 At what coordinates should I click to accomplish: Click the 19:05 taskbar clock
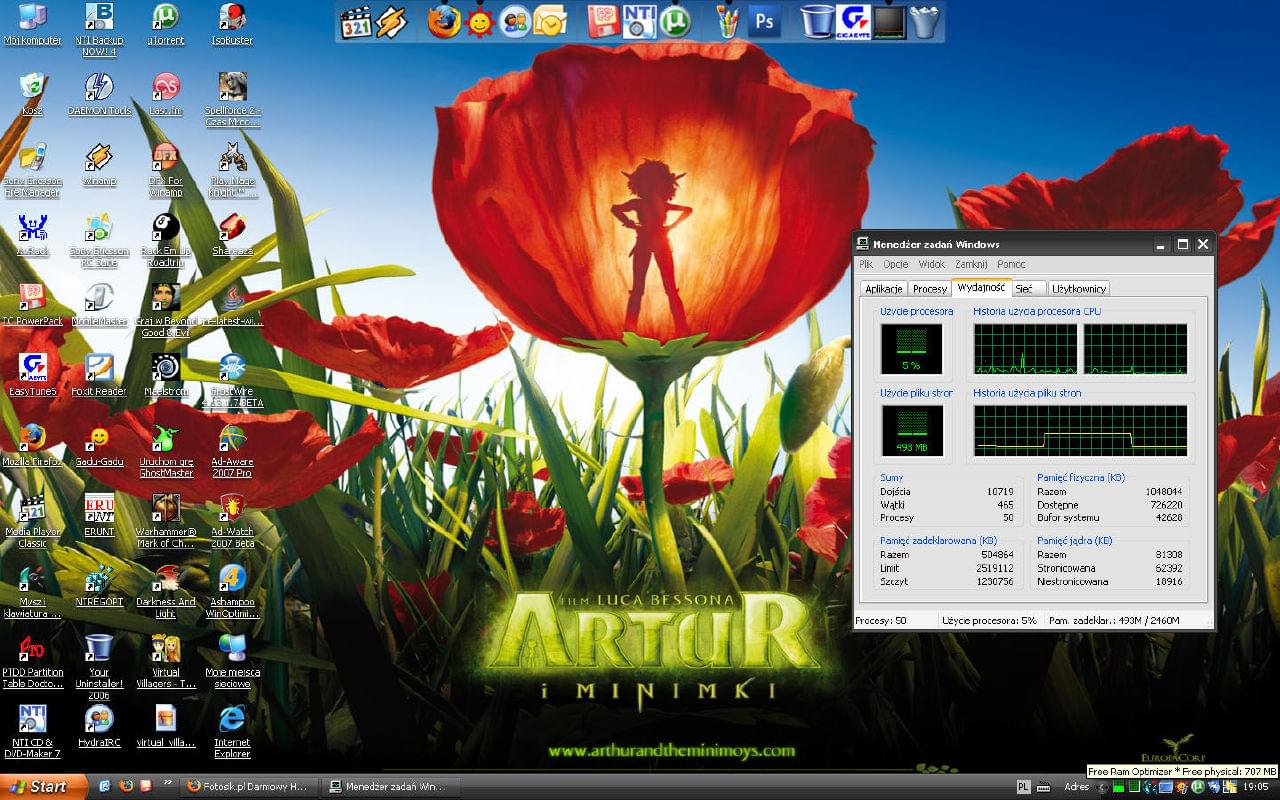pyautogui.click(x=1256, y=787)
